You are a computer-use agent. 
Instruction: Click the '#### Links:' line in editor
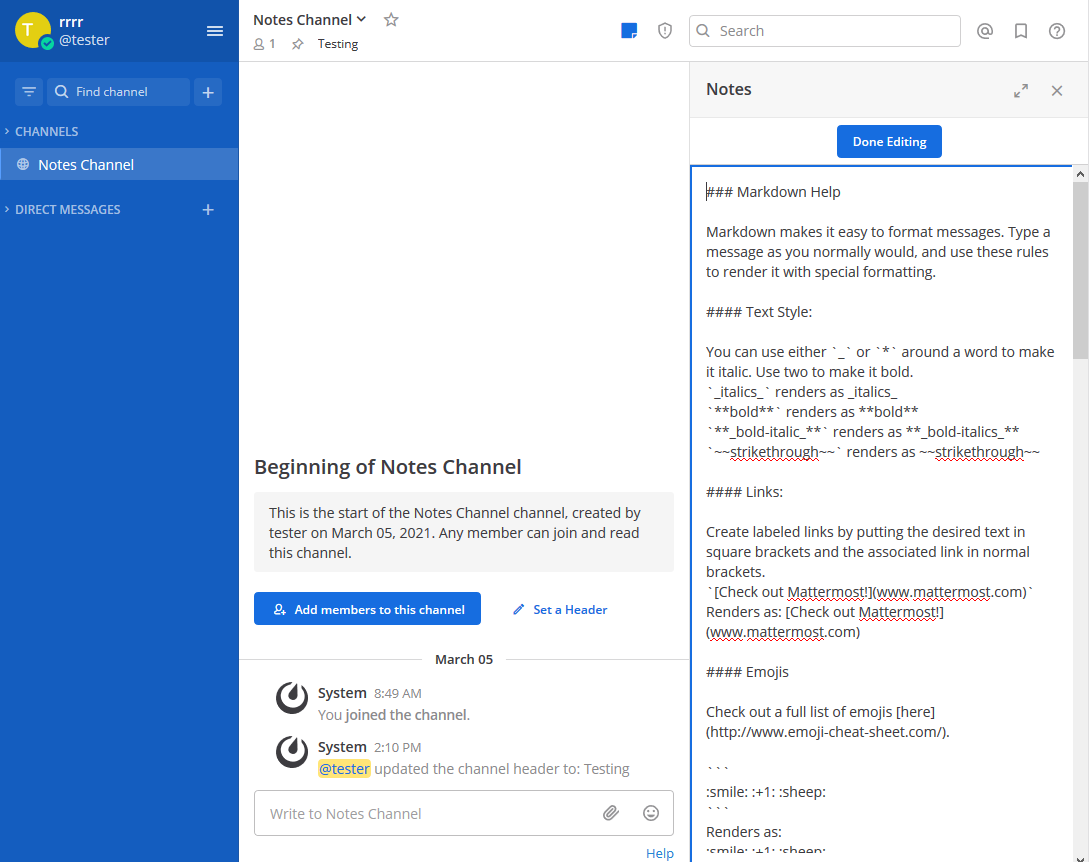[x=744, y=492]
